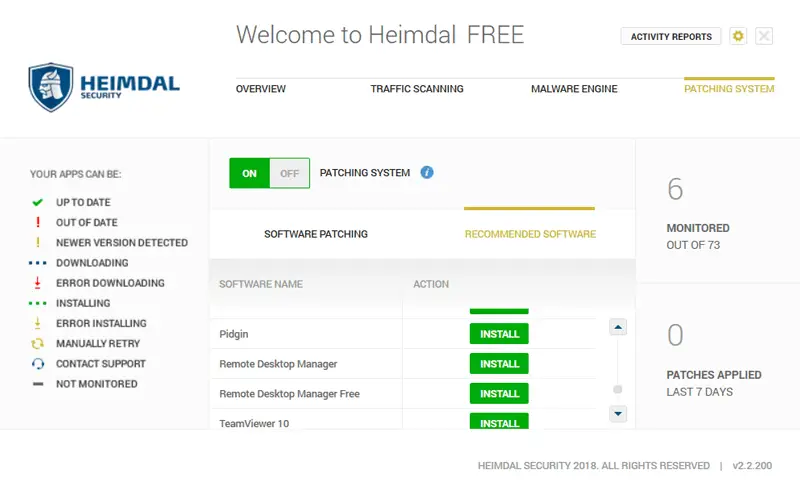800x497 pixels.
Task: Click the 'Last 7 Days' text
Action: [699, 392]
